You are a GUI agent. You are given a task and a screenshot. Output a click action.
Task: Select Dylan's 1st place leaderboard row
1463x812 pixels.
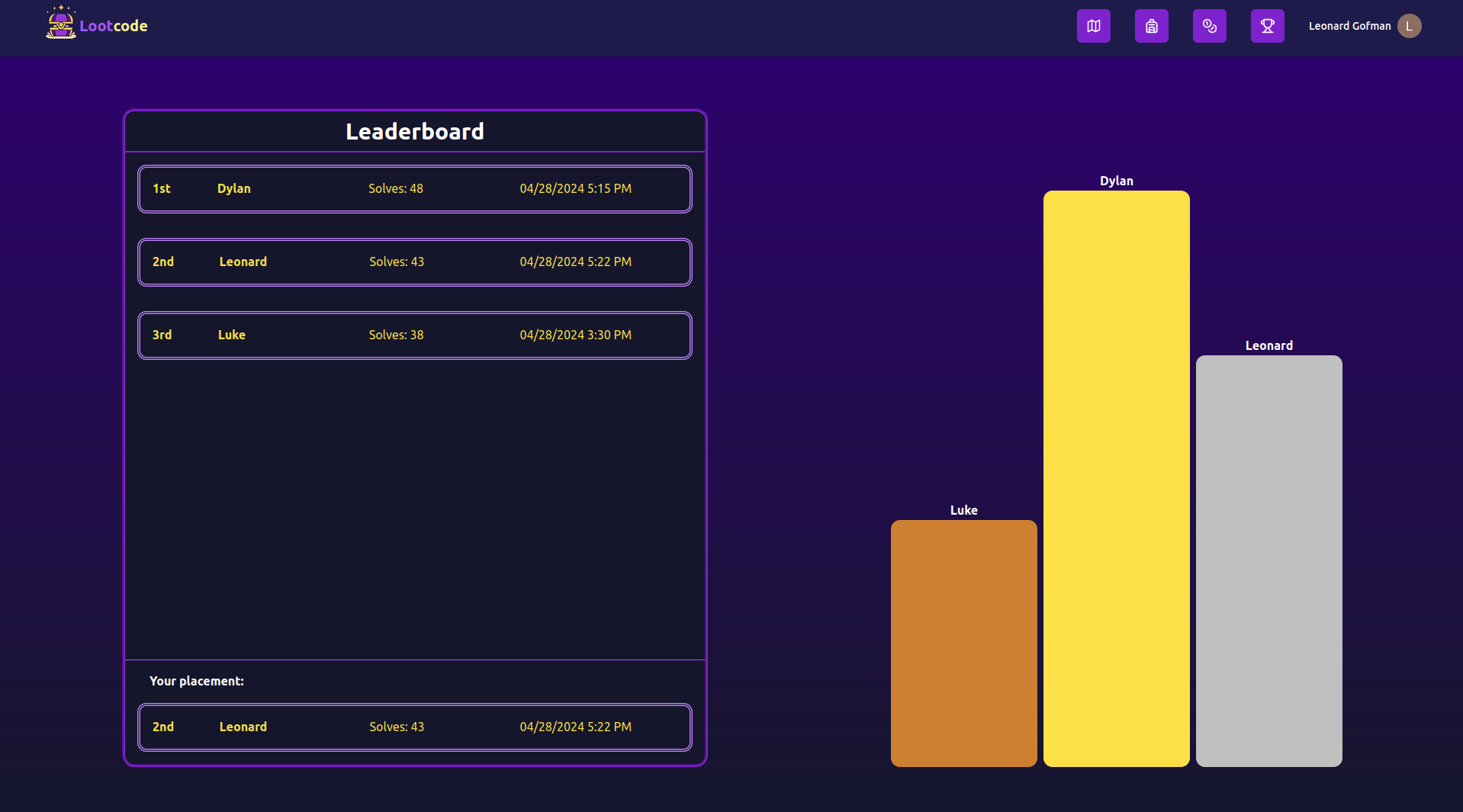pyautogui.click(x=415, y=189)
